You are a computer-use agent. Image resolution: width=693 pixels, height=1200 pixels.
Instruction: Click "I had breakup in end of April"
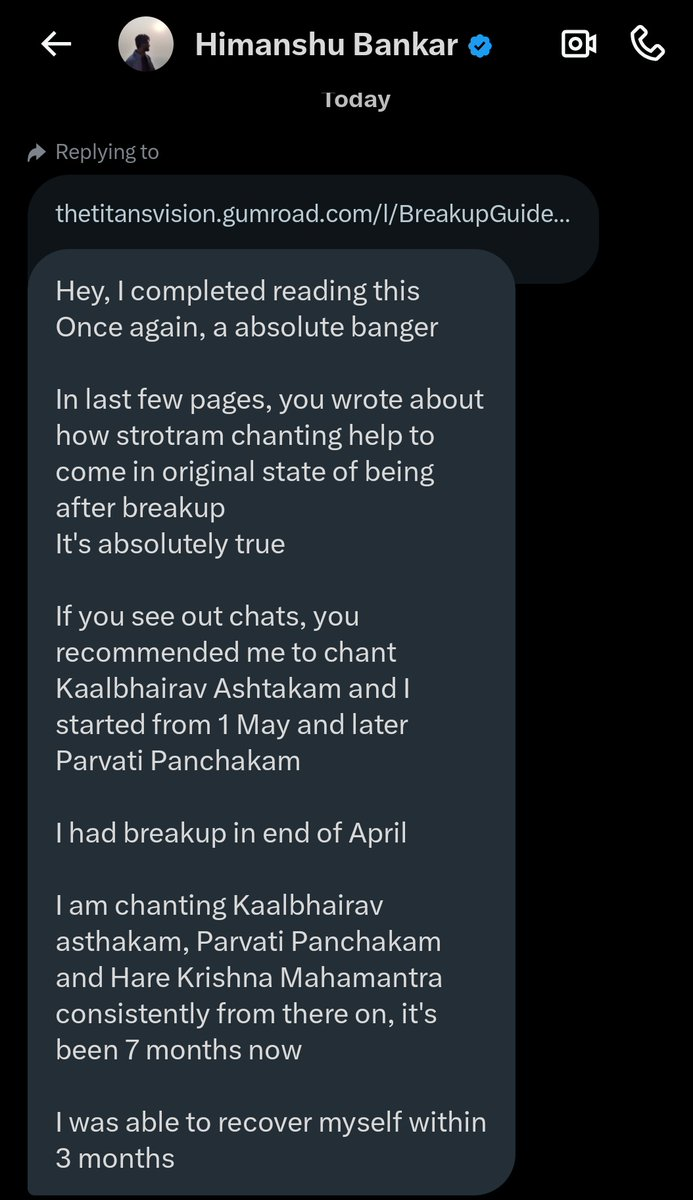pyautogui.click(x=231, y=832)
